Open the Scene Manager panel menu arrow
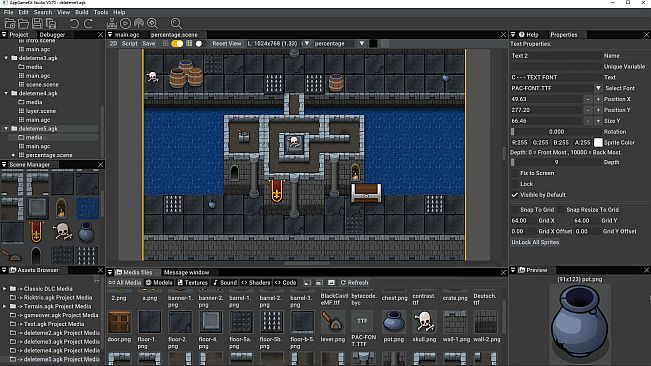This screenshot has height=366, width=651. pyautogui.click(x=4, y=165)
